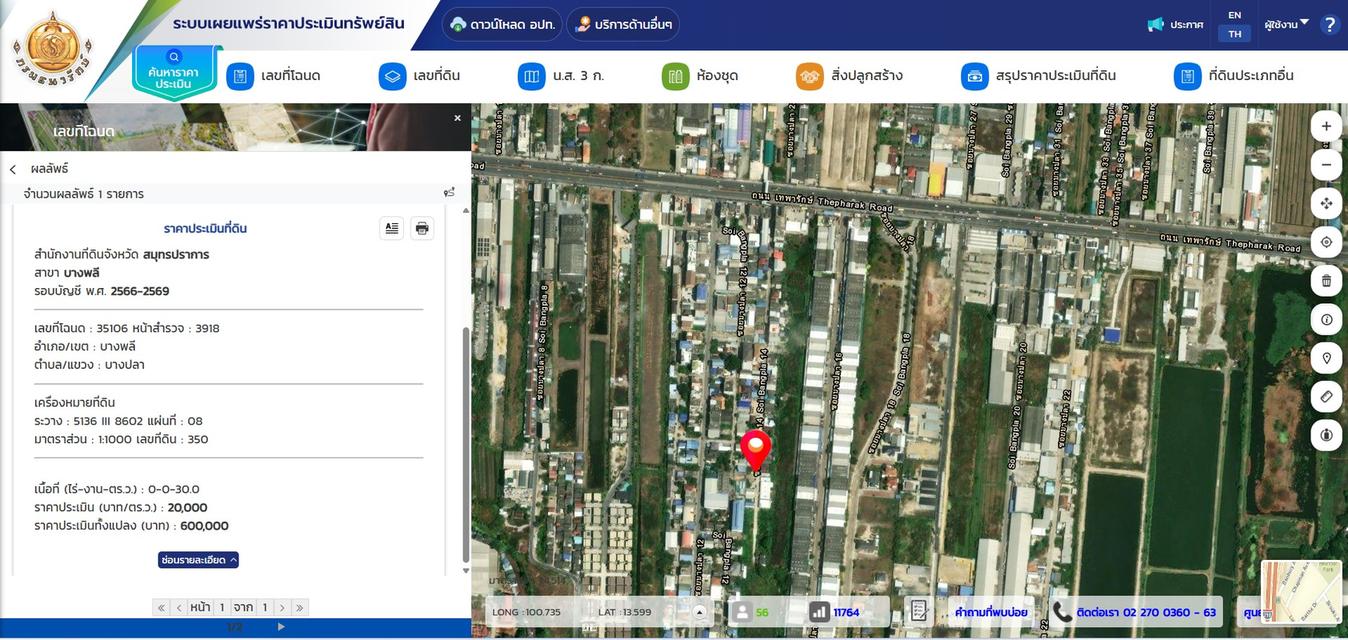Click the map zoom out (−) button

pyautogui.click(x=1326, y=165)
